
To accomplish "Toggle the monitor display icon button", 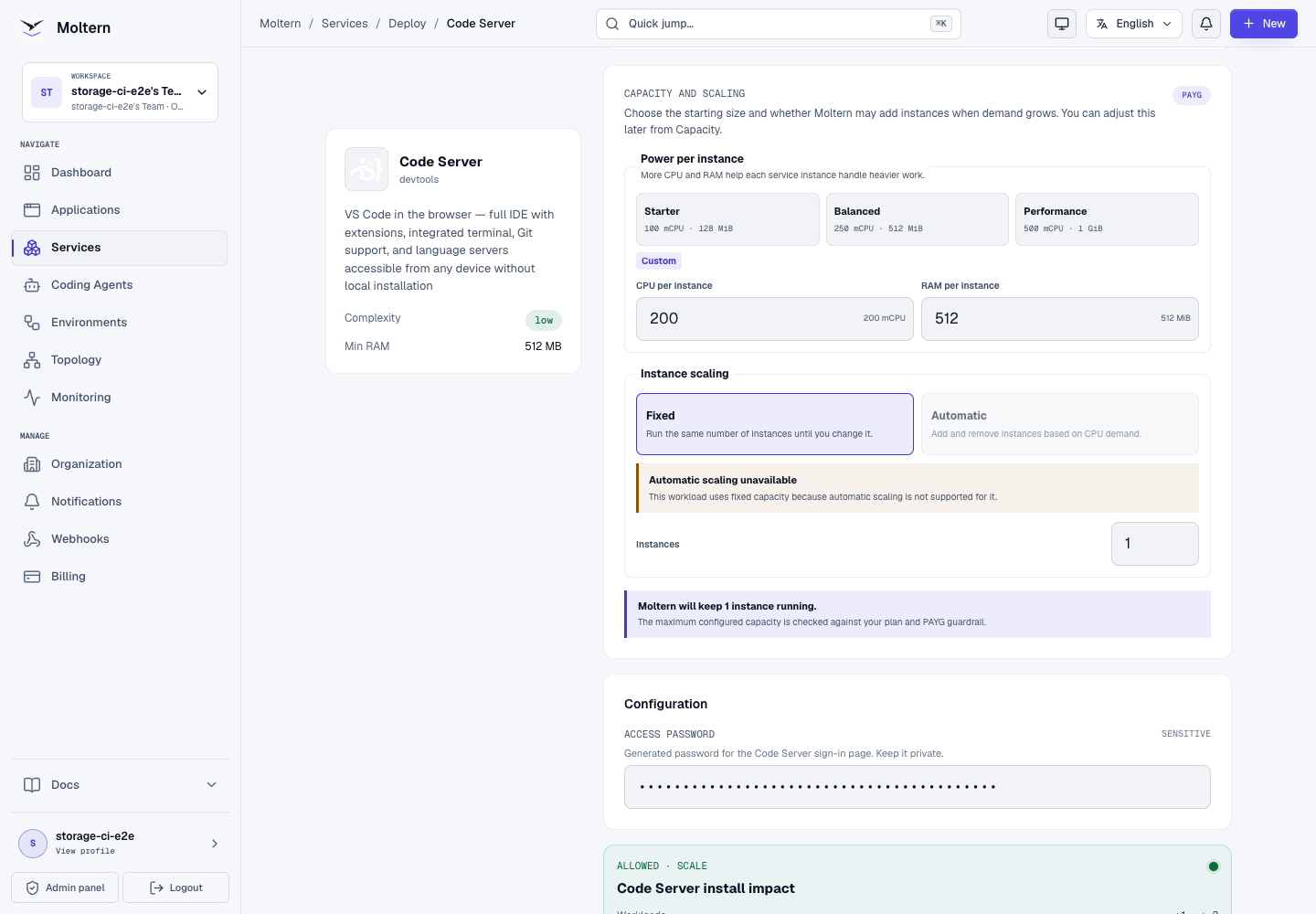I will coord(1062,24).
